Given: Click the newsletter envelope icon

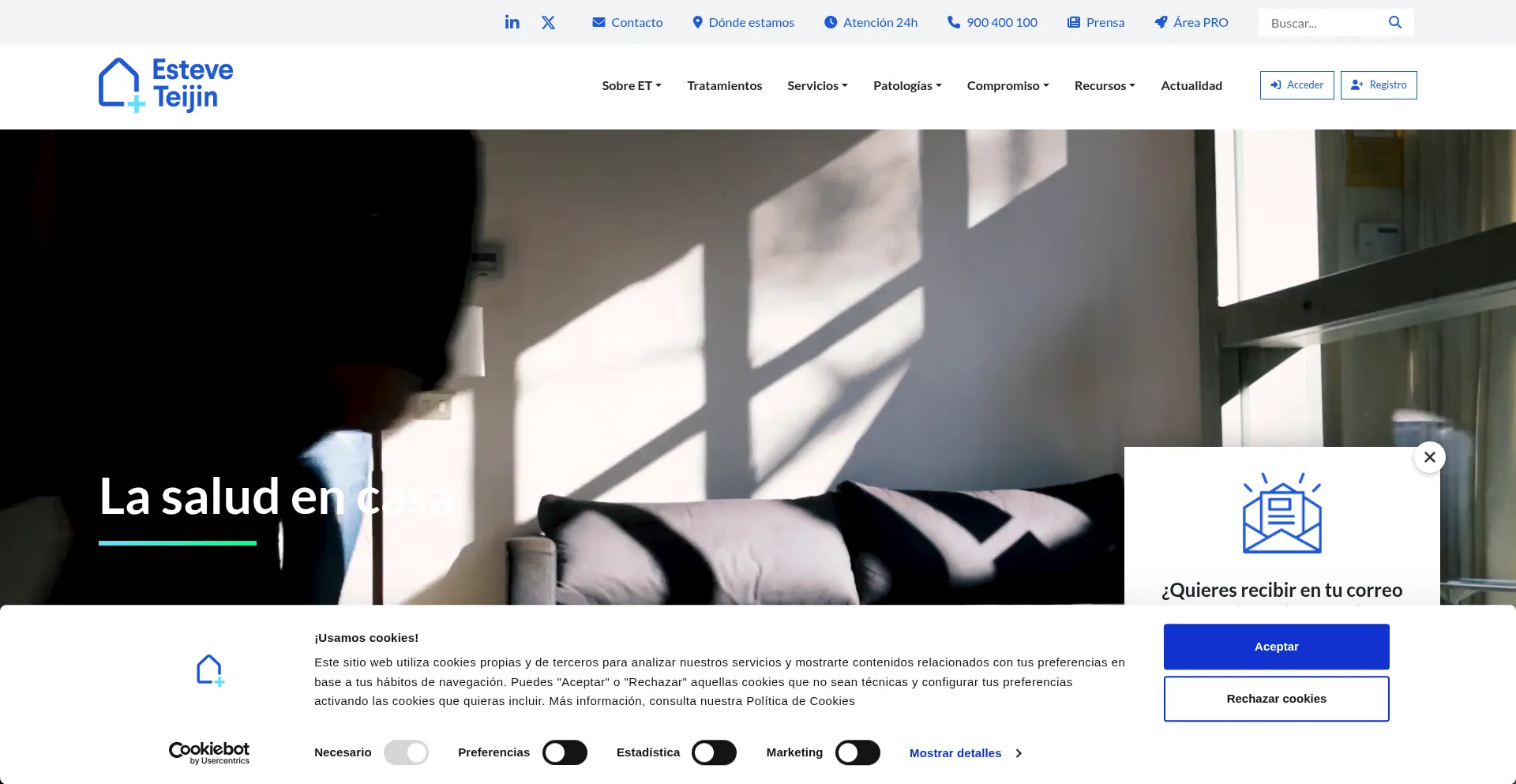Looking at the screenshot, I should [x=1281, y=513].
